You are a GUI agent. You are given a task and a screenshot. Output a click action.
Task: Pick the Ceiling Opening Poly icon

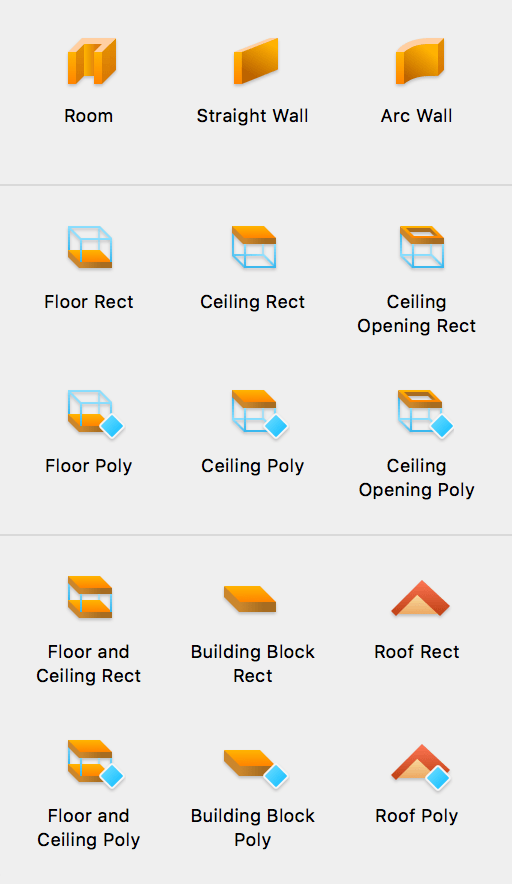[x=426, y=413]
